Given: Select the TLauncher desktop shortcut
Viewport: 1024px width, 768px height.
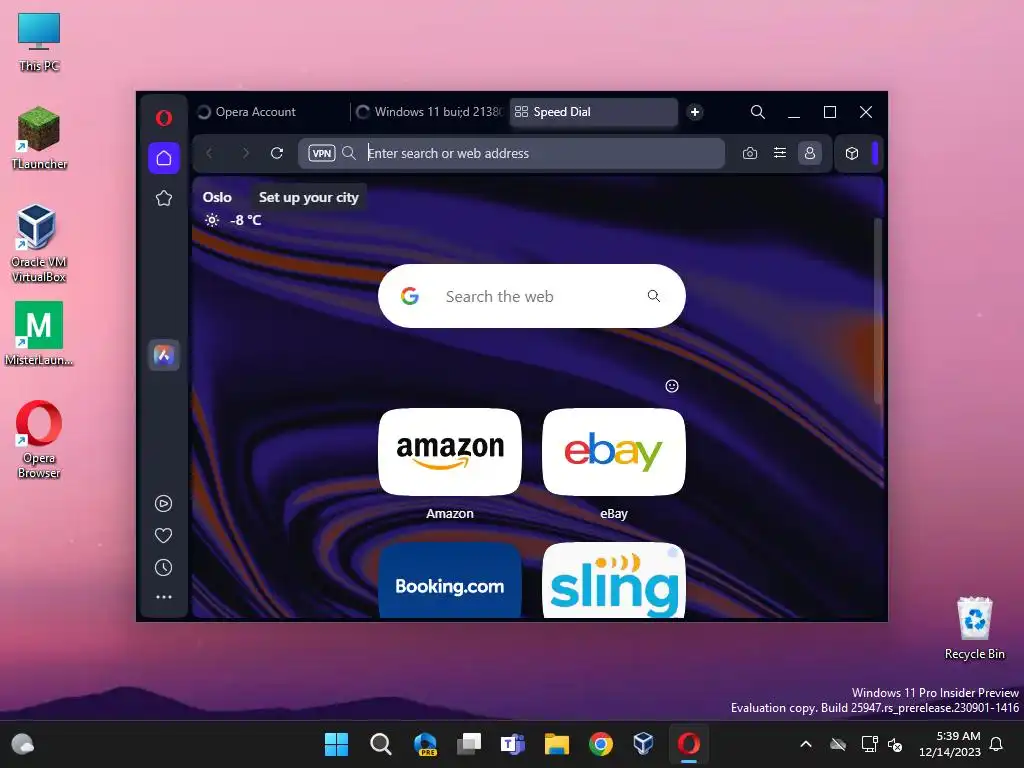Looking at the screenshot, I should [39, 138].
